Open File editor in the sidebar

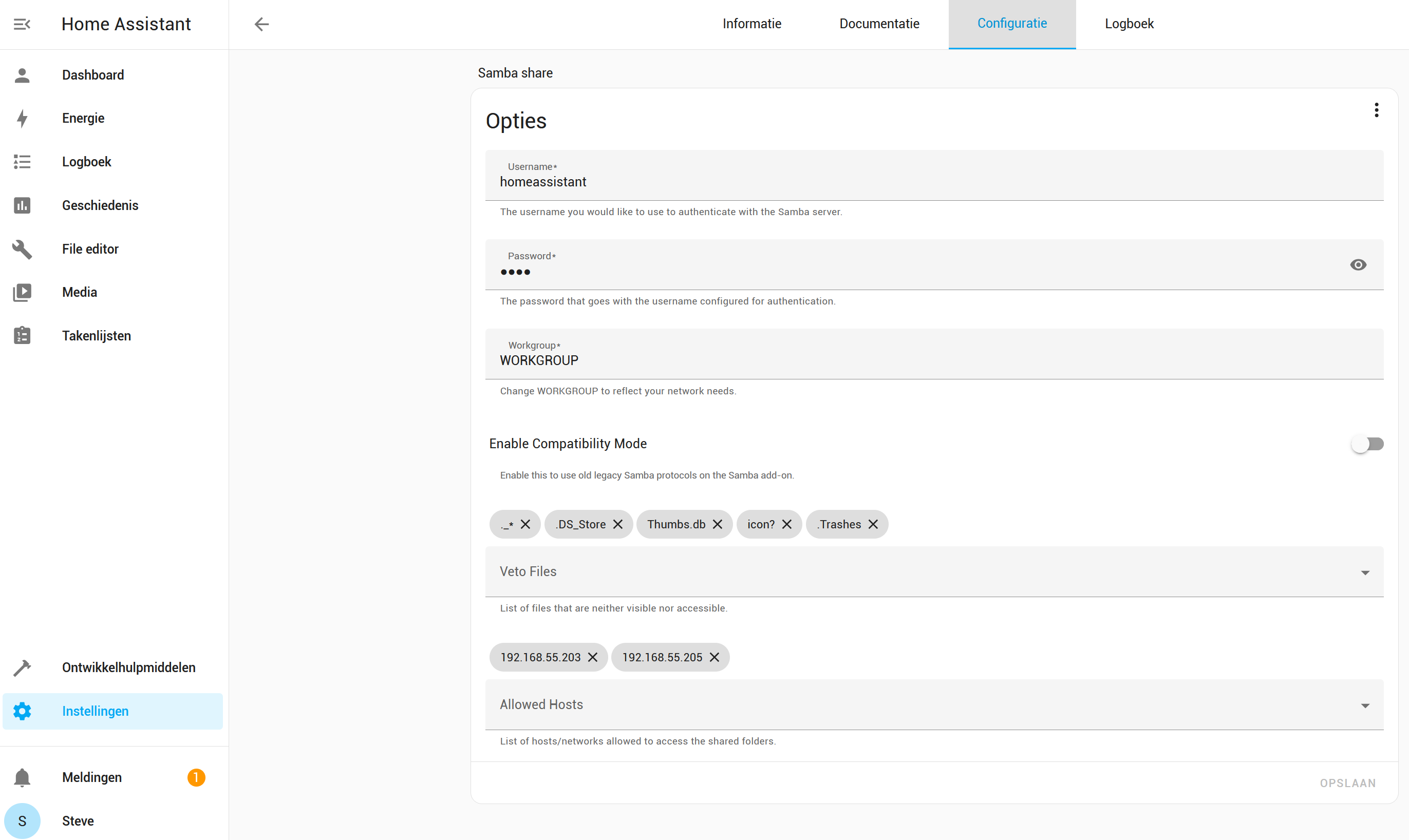click(x=112, y=249)
